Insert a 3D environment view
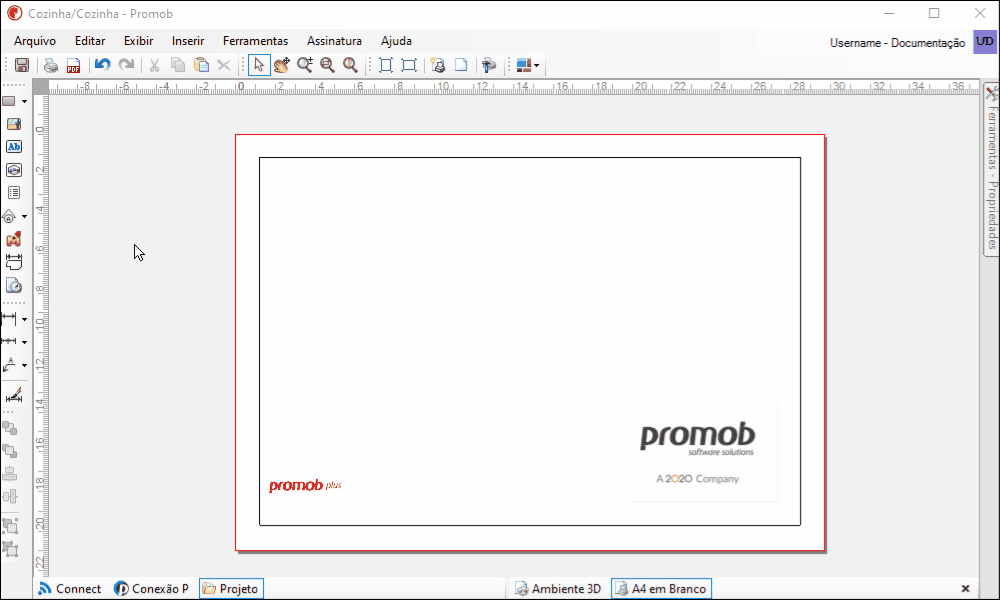1000x600 pixels. (13, 170)
